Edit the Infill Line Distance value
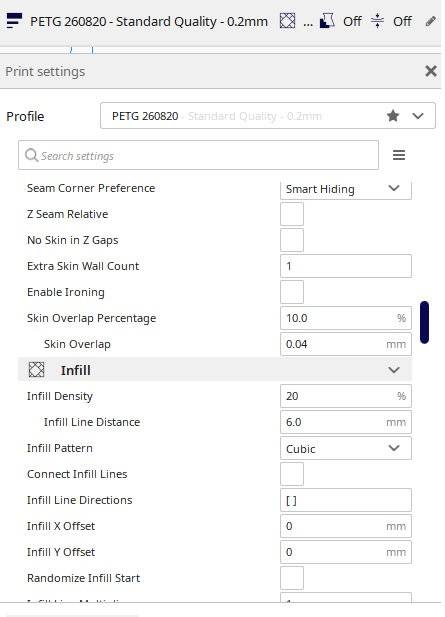This screenshot has width=445, height=617. pyautogui.click(x=346, y=422)
